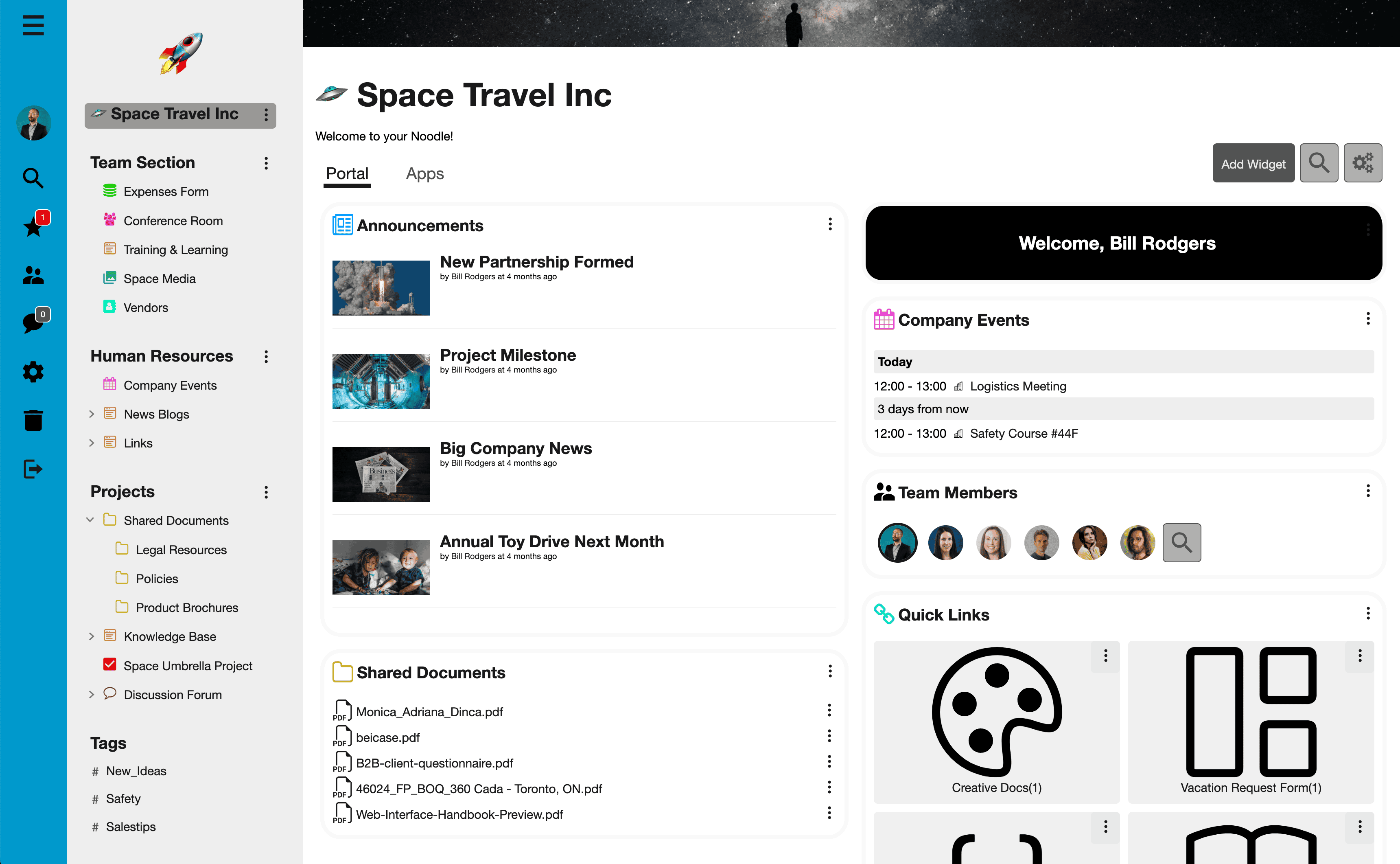Screen dimensions: 1400x864
Task: Click the Add Widget button
Action: point(1253,163)
